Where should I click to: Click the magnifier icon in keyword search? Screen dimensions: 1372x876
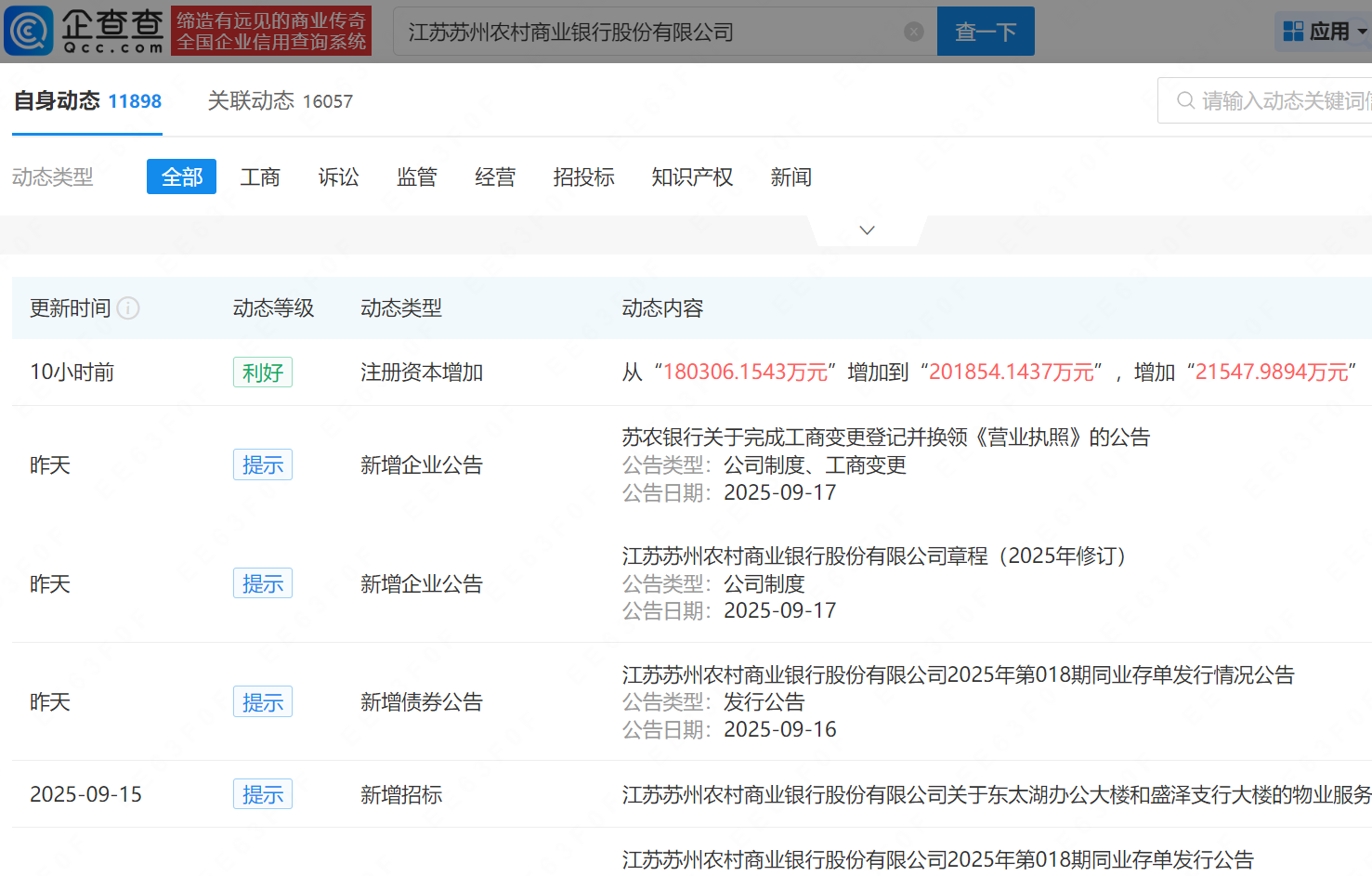pos(1185,100)
